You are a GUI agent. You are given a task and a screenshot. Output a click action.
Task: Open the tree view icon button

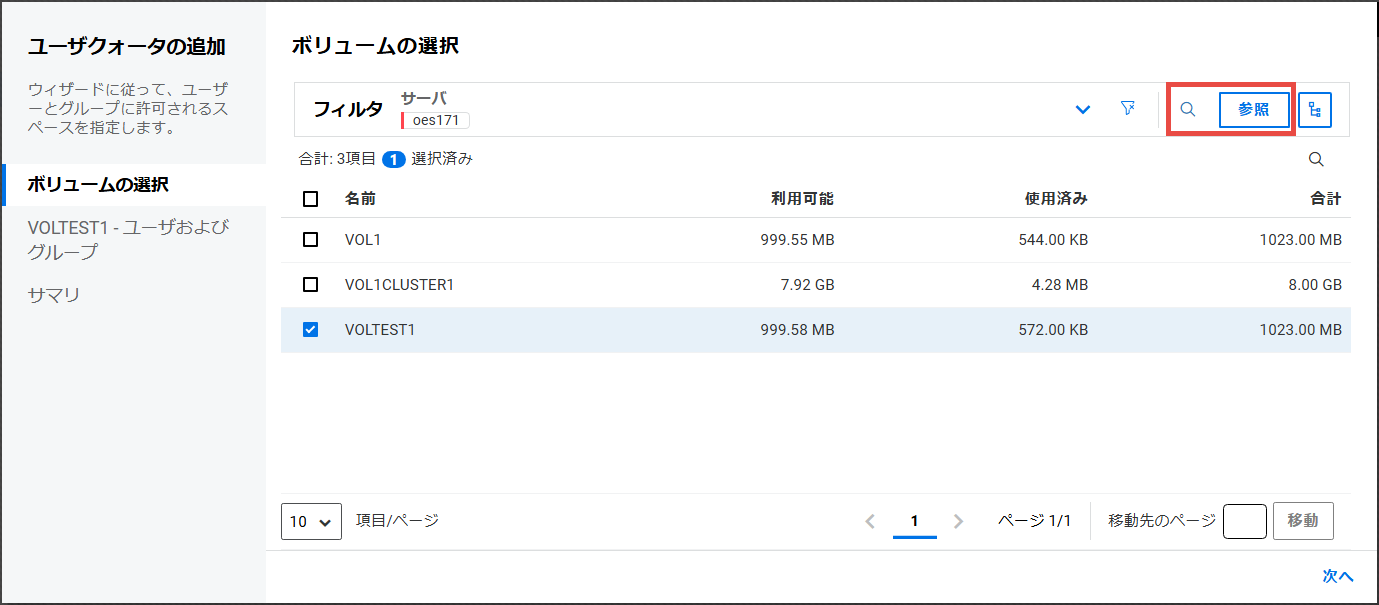point(1314,110)
